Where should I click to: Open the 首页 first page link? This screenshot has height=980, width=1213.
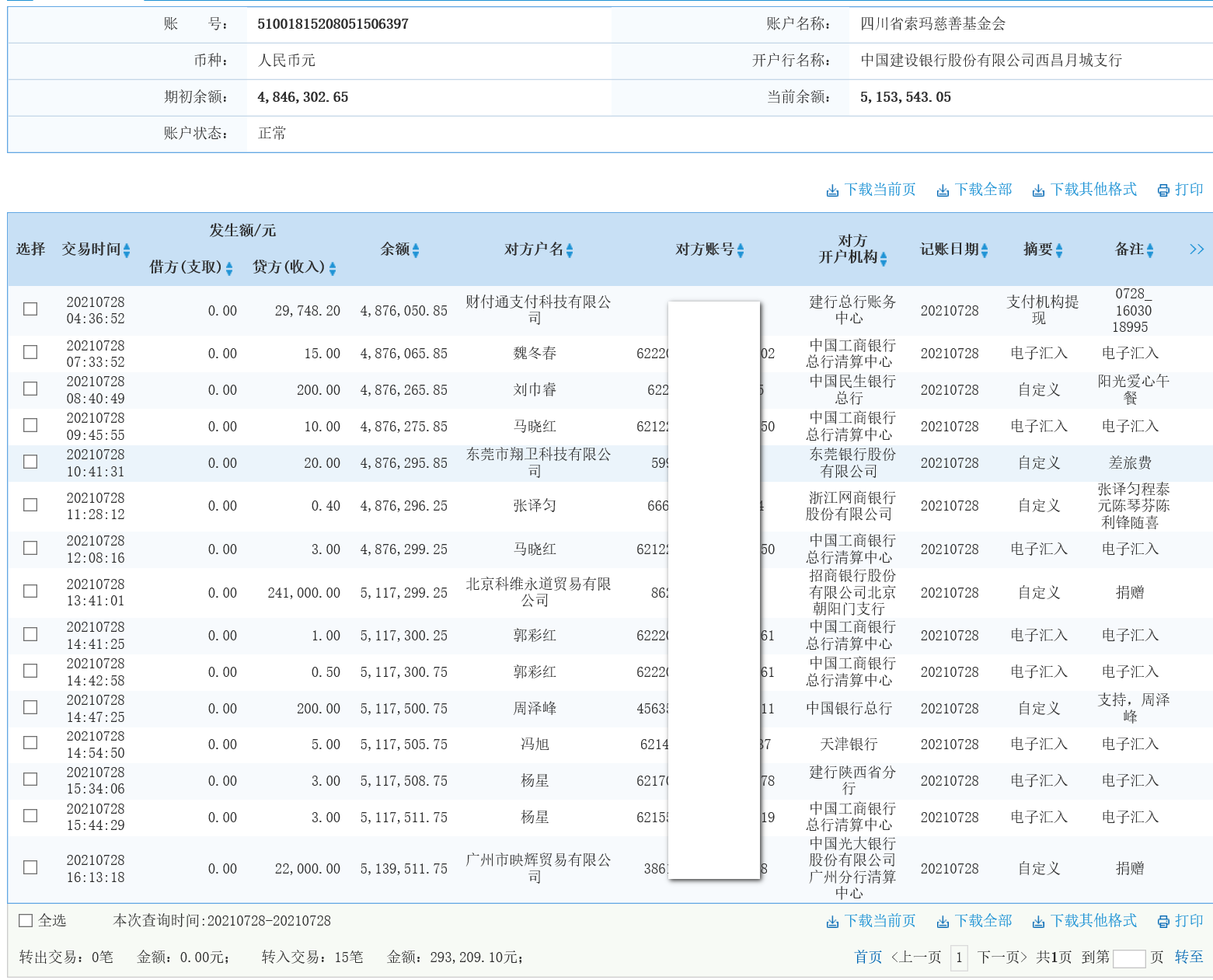[867, 957]
